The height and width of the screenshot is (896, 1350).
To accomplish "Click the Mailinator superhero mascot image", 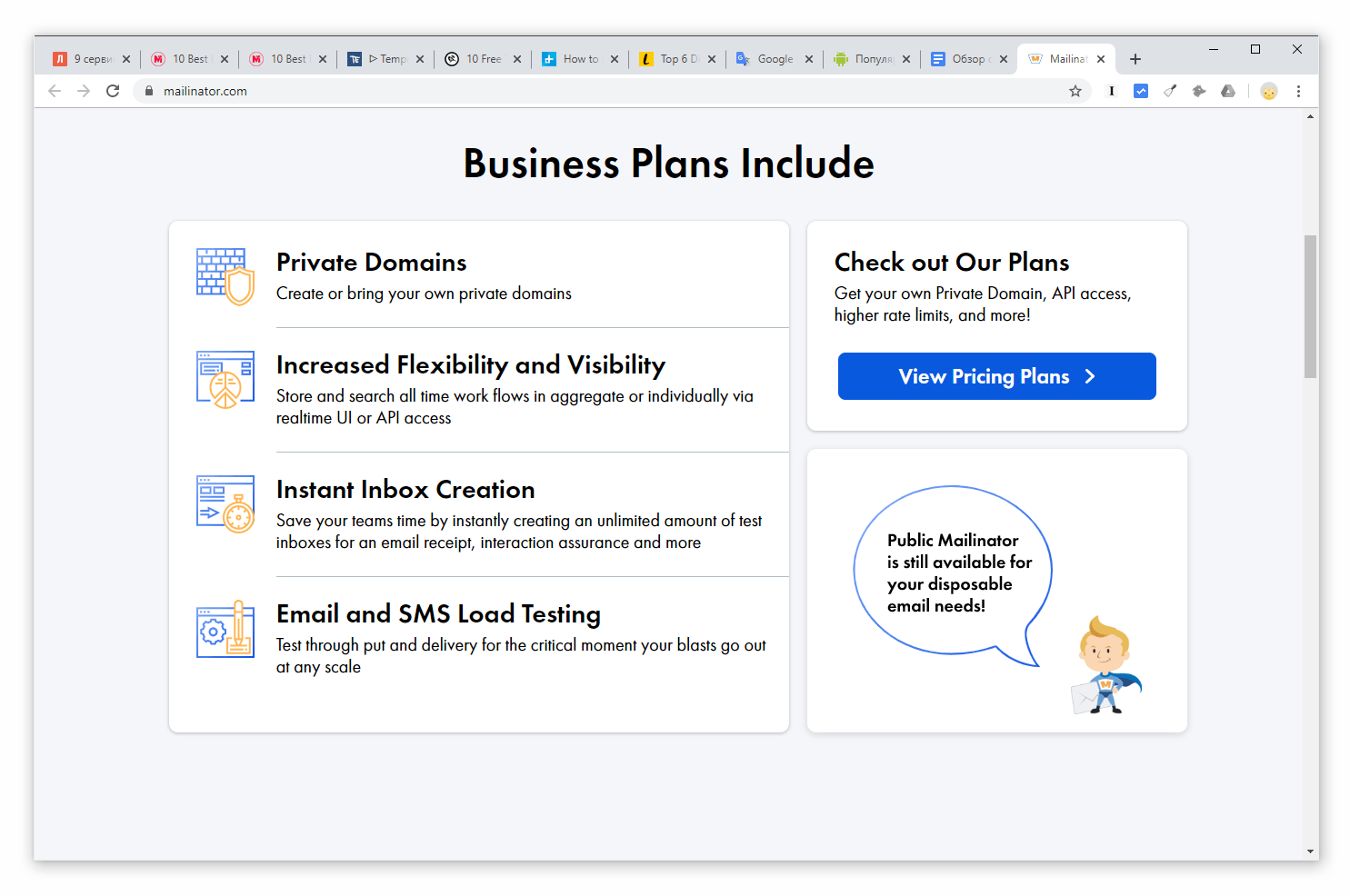I will click(1106, 666).
